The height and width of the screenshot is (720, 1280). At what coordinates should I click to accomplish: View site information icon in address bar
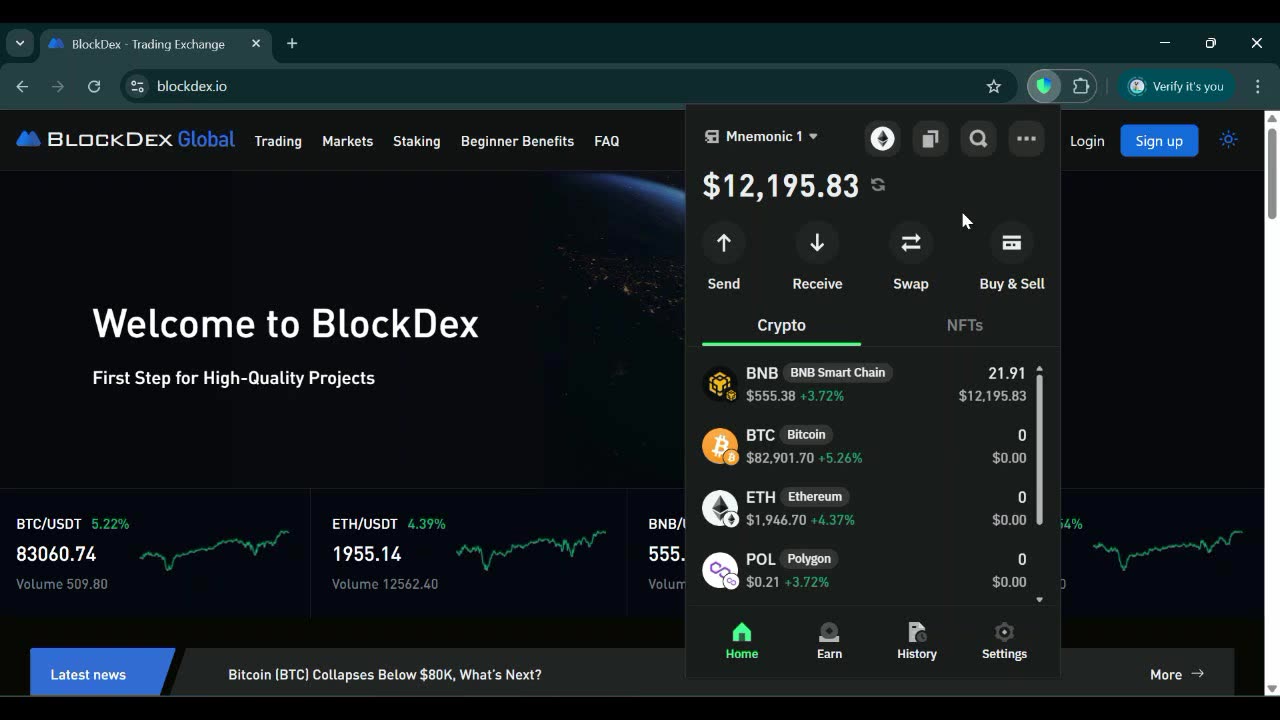(x=138, y=86)
